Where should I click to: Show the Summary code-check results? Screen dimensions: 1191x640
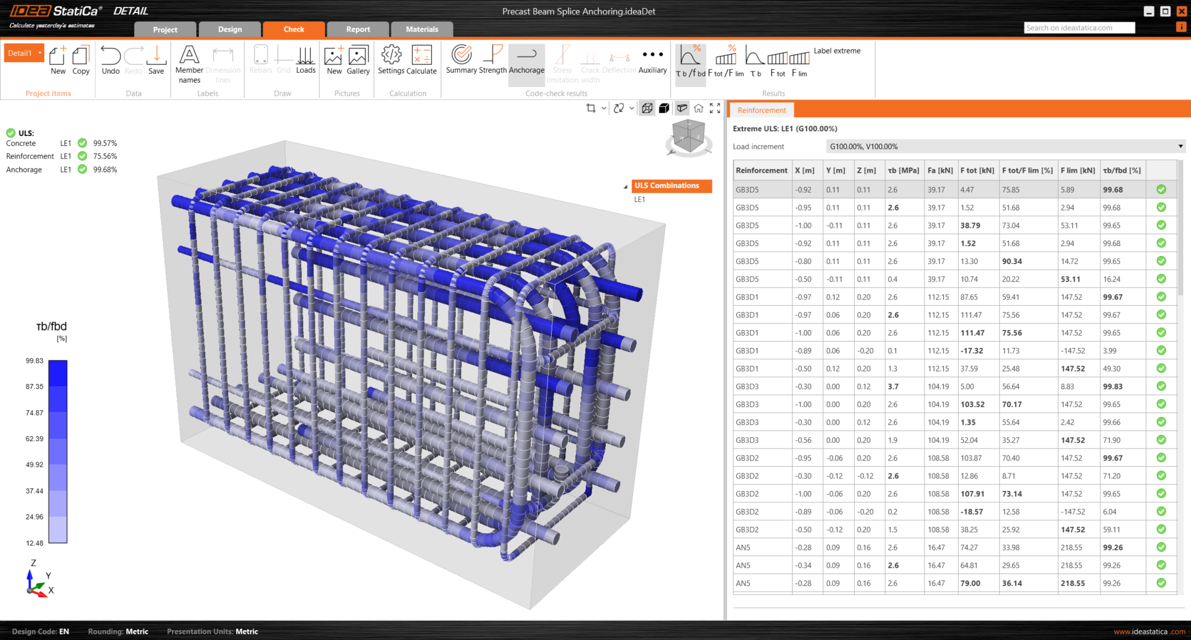click(461, 59)
